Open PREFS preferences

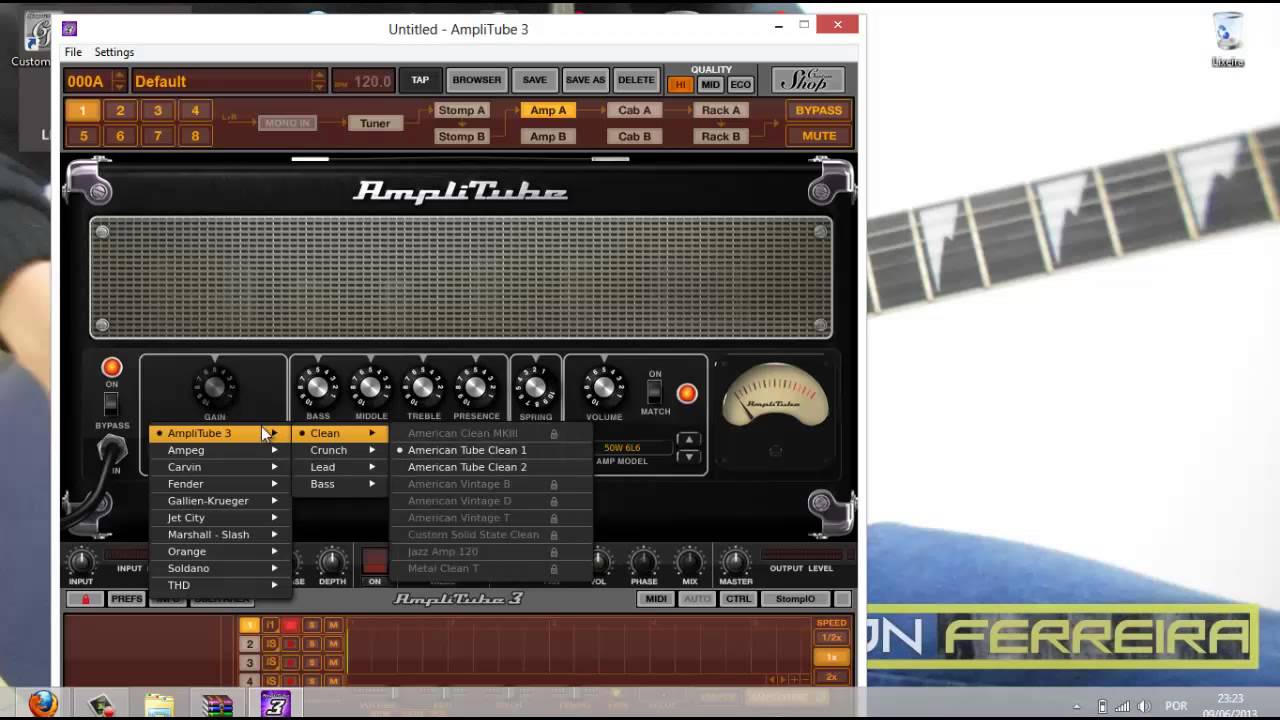(x=126, y=599)
